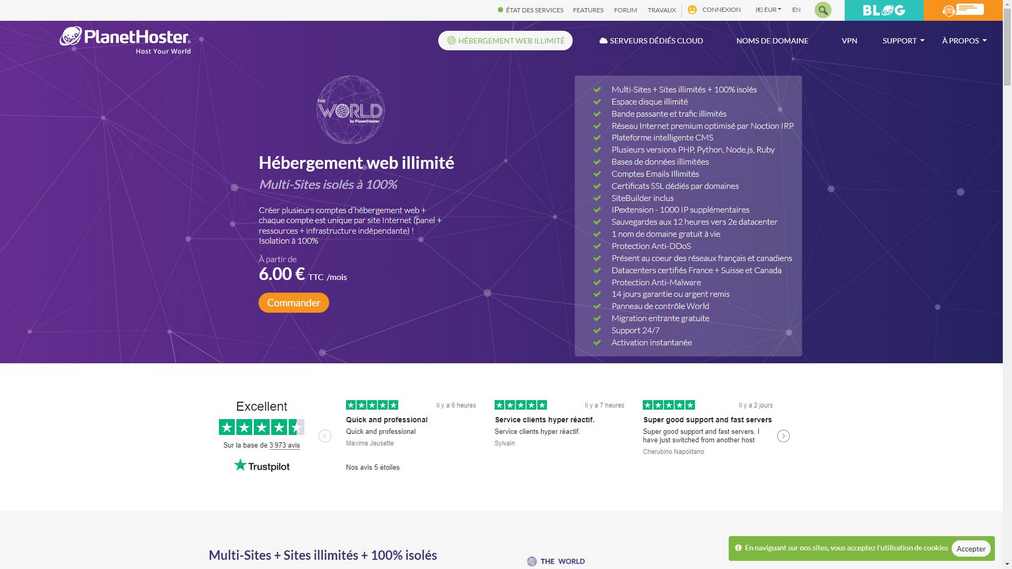Switch language to EN
This screenshot has height=569, width=1012.
(796, 10)
